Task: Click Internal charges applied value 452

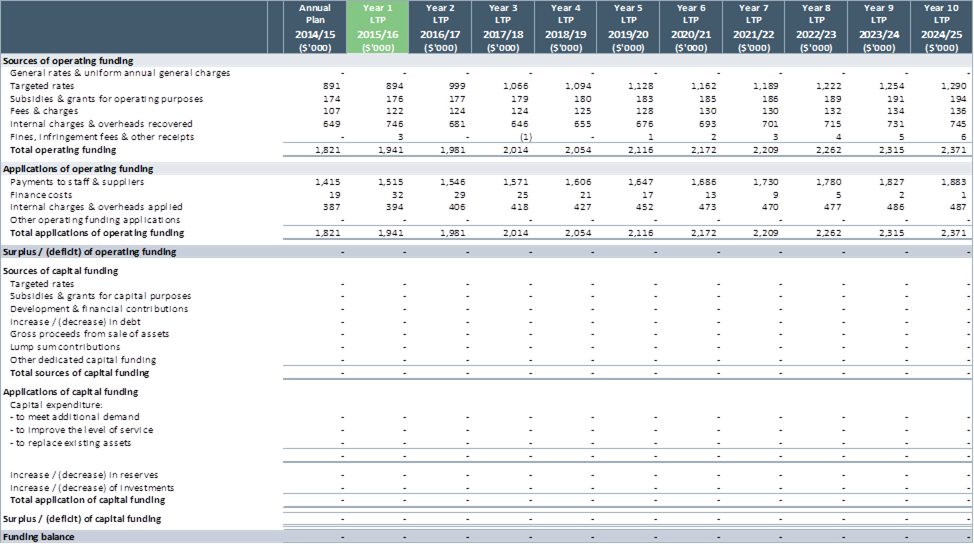Action: click(645, 207)
